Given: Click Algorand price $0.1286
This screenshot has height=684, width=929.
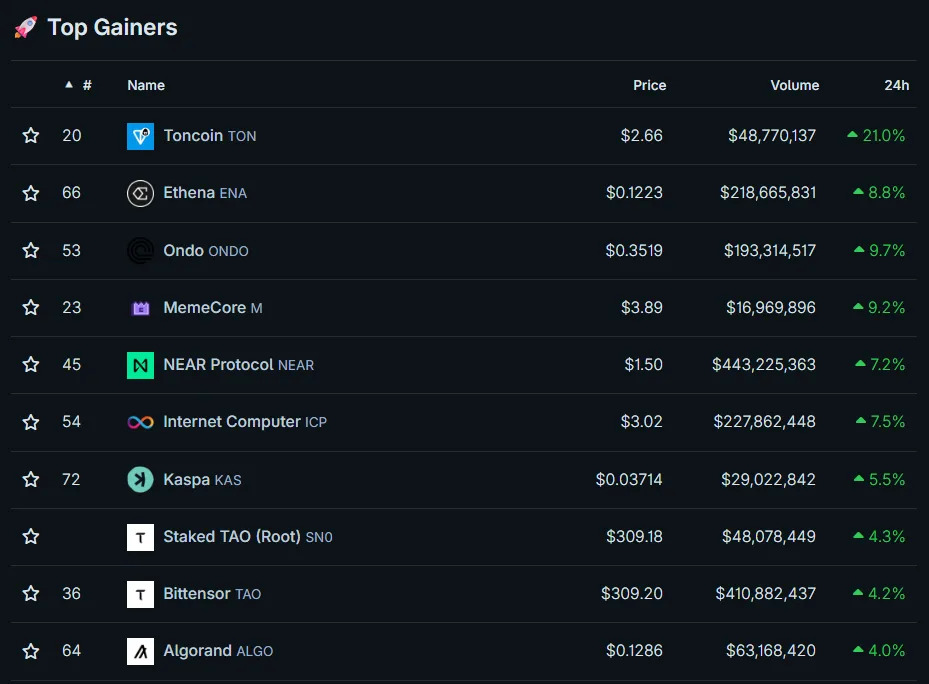Looking at the screenshot, I should pyautogui.click(x=634, y=651).
